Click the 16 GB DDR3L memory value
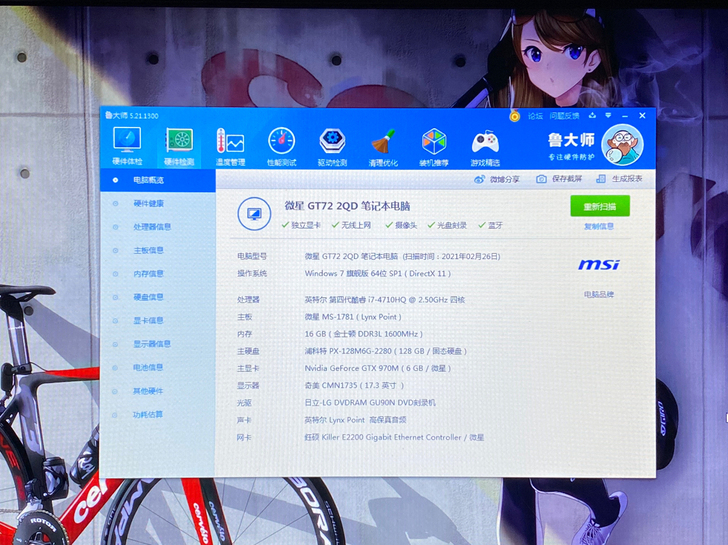This screenshot has width=728, height=545. coord(364,334)
